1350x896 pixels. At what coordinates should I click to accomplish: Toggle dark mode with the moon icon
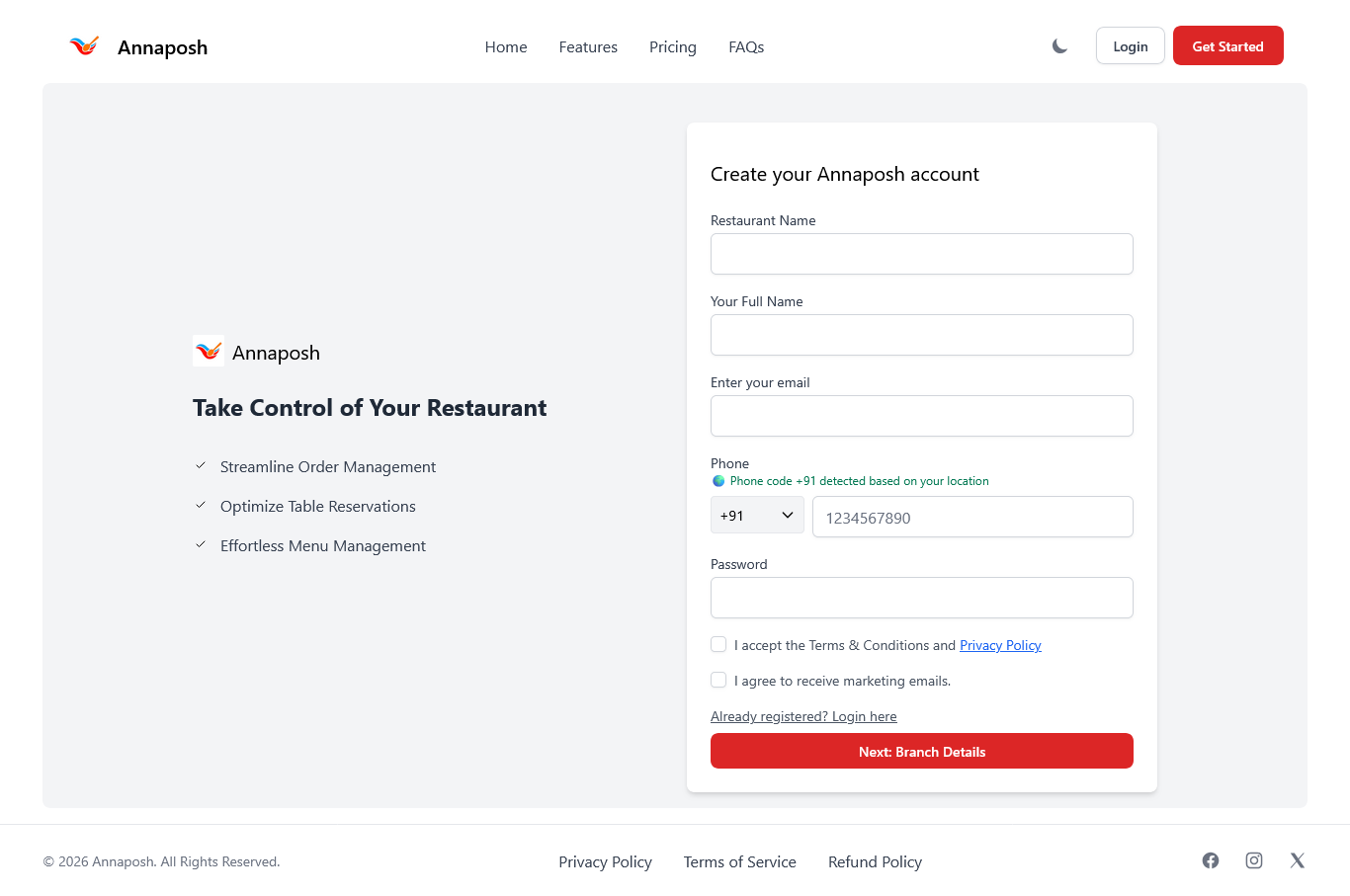point(1059,45)
